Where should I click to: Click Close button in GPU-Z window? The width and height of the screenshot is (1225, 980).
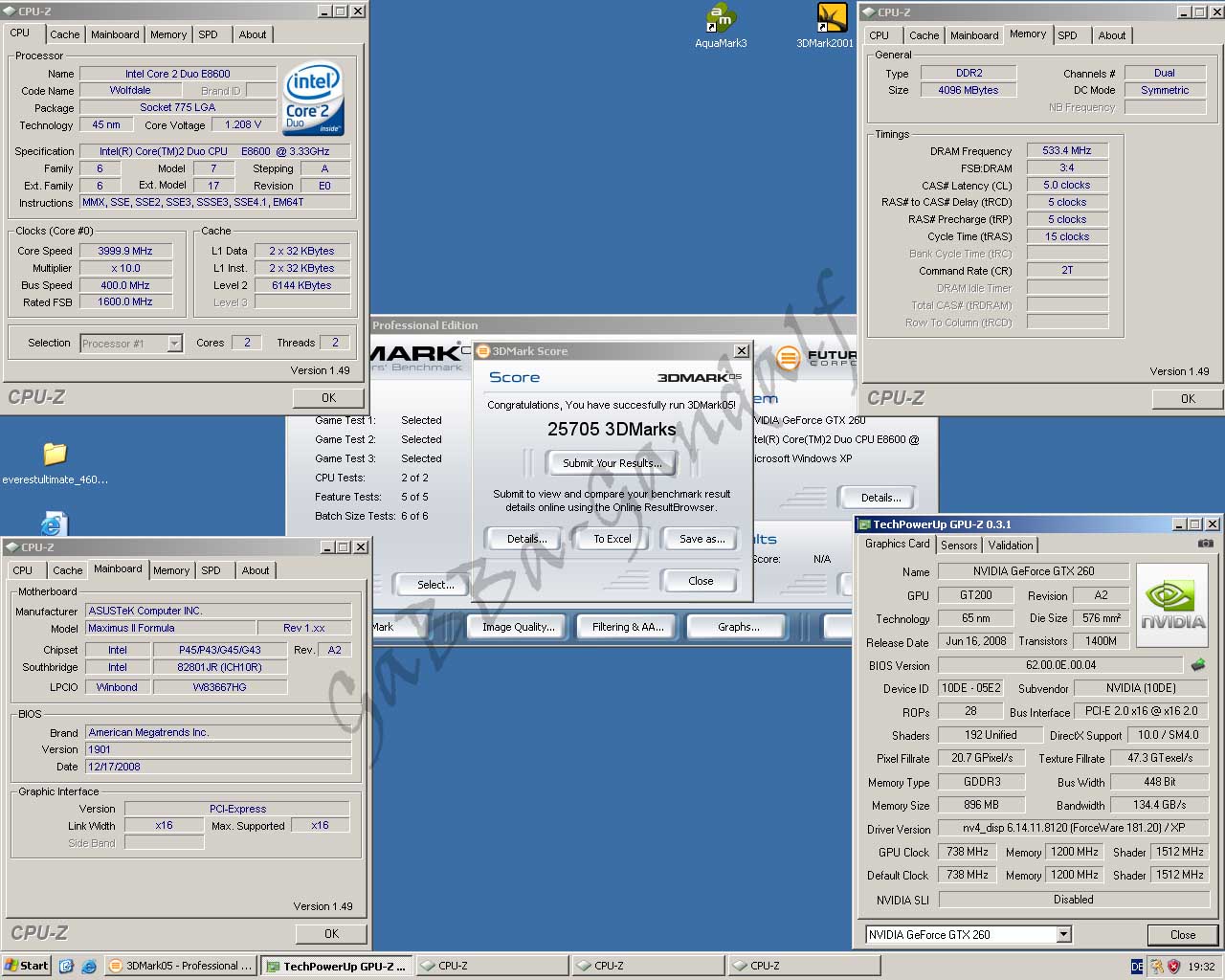tap(1183, 935)
